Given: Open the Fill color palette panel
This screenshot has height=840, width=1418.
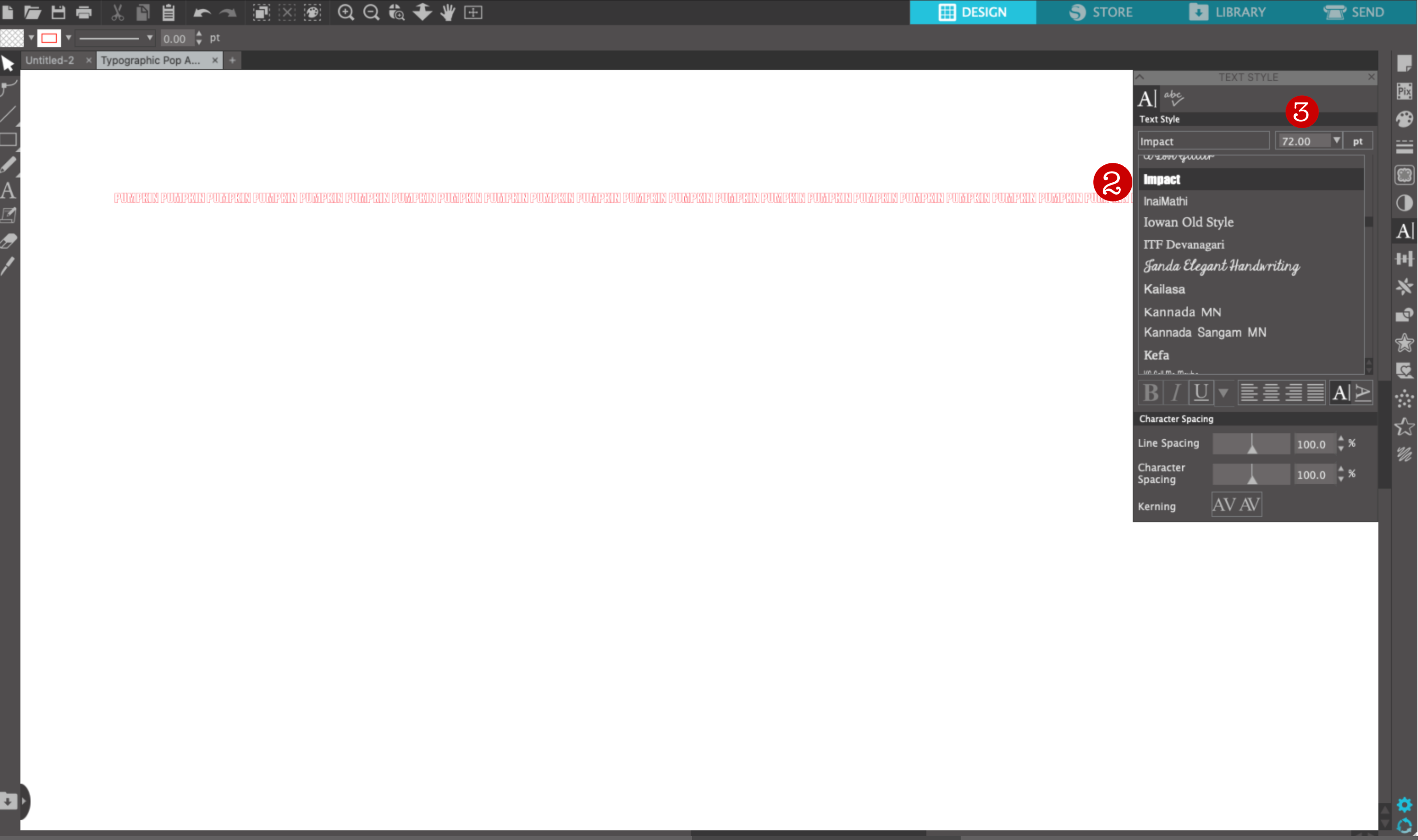Looking at the screenshot, I should pyautogui.click(x=1405, y=119).
